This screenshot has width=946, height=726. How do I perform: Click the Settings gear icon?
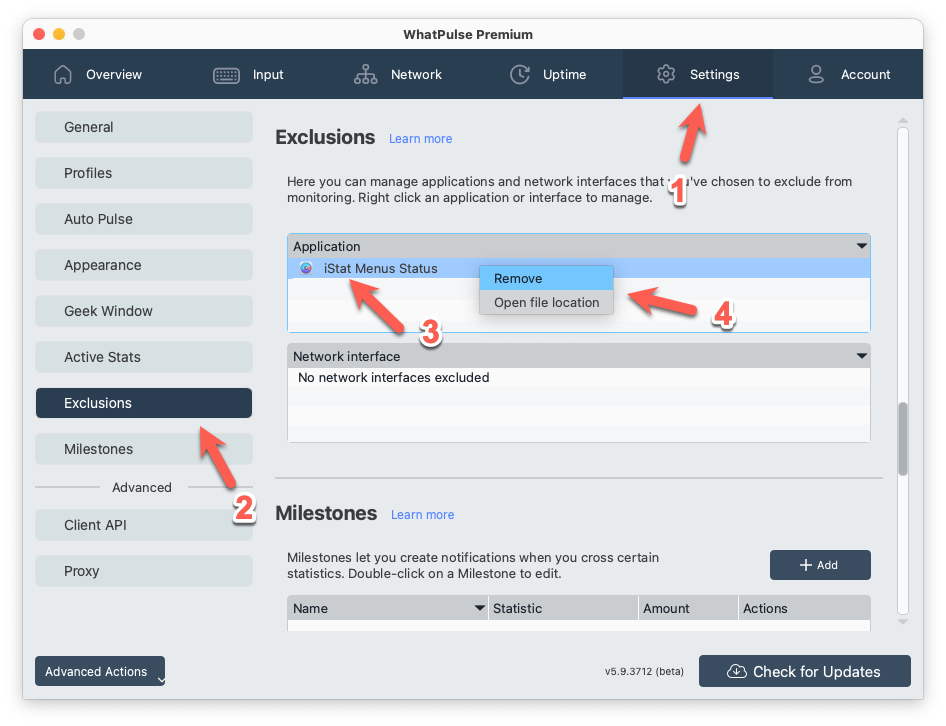click(666, 74)
